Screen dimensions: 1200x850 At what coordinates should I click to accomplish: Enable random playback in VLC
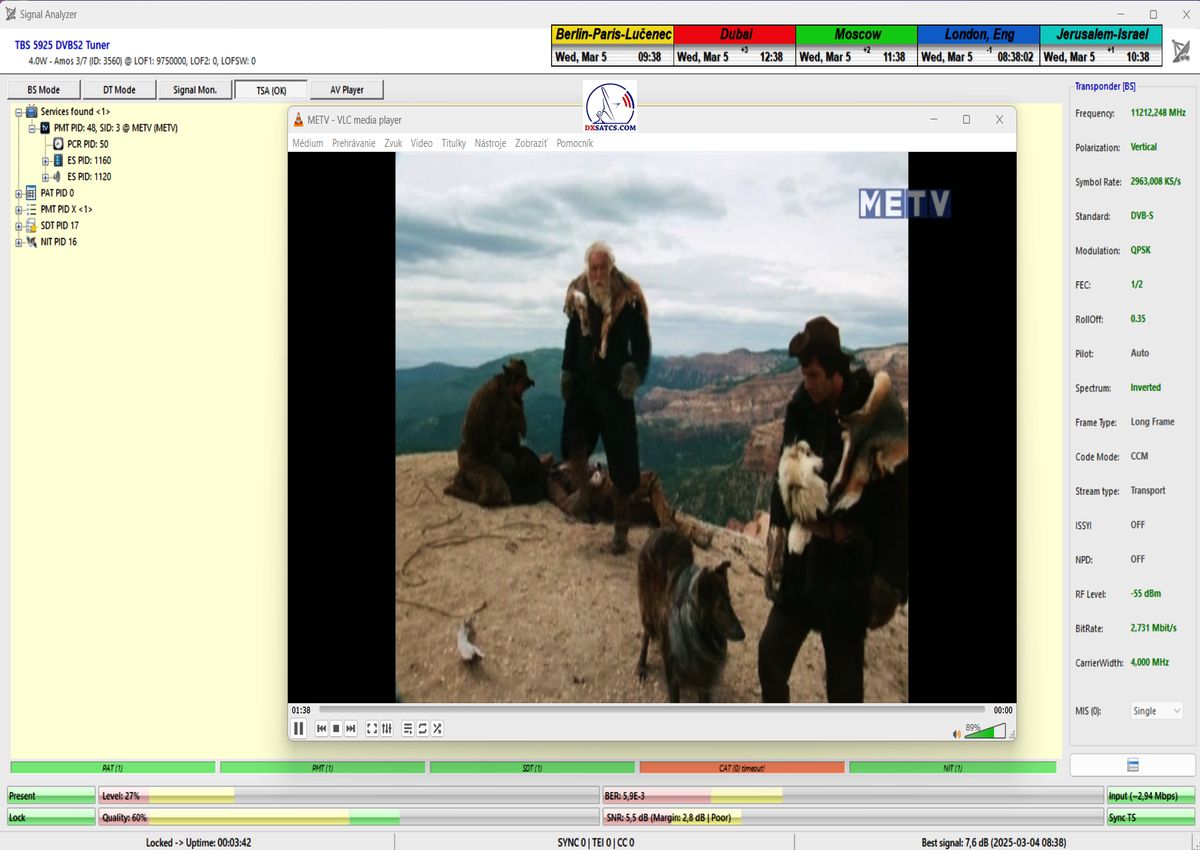437,728
